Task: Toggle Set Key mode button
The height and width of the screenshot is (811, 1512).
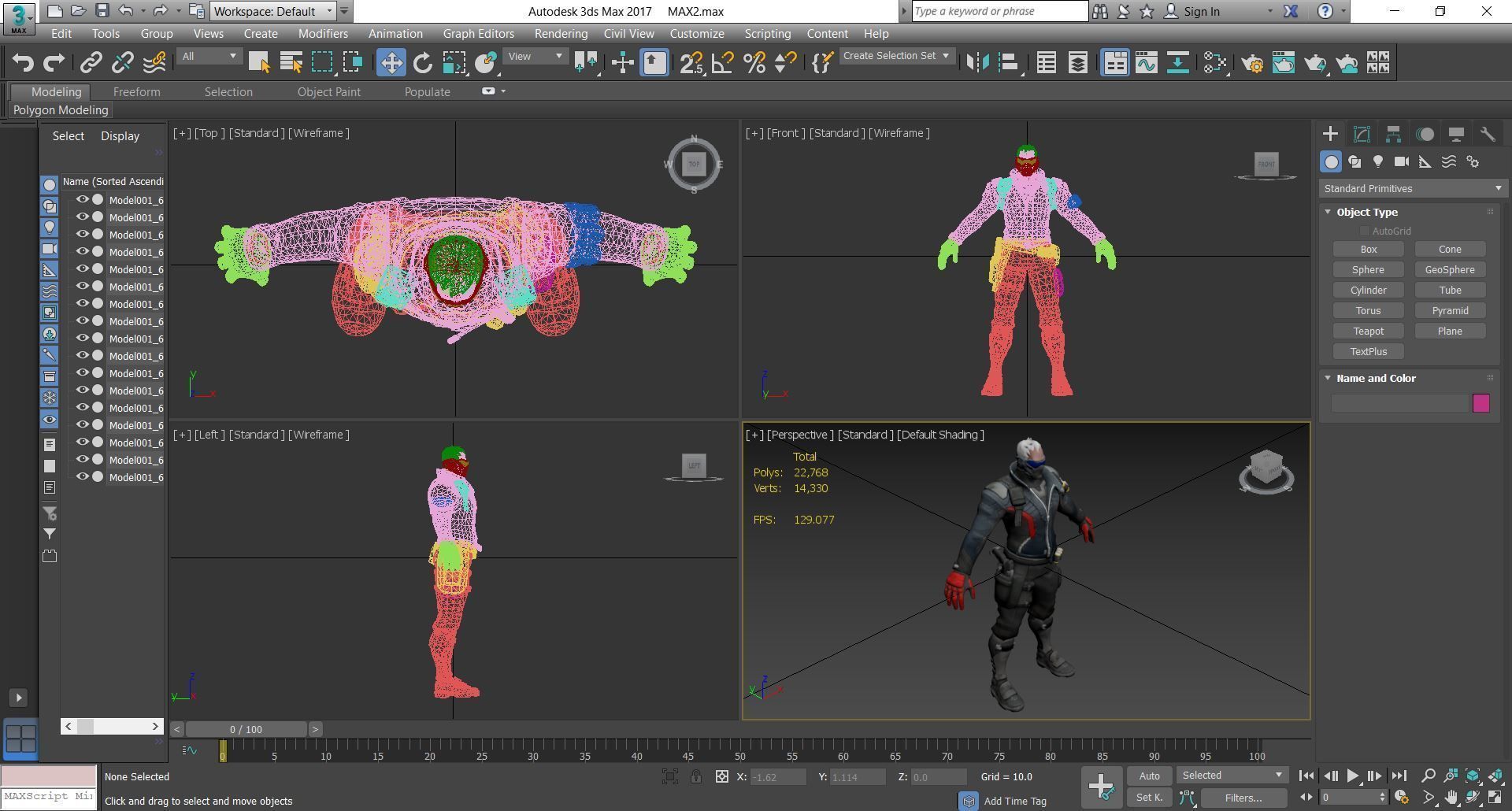Action: click(x=1149, y=798)
